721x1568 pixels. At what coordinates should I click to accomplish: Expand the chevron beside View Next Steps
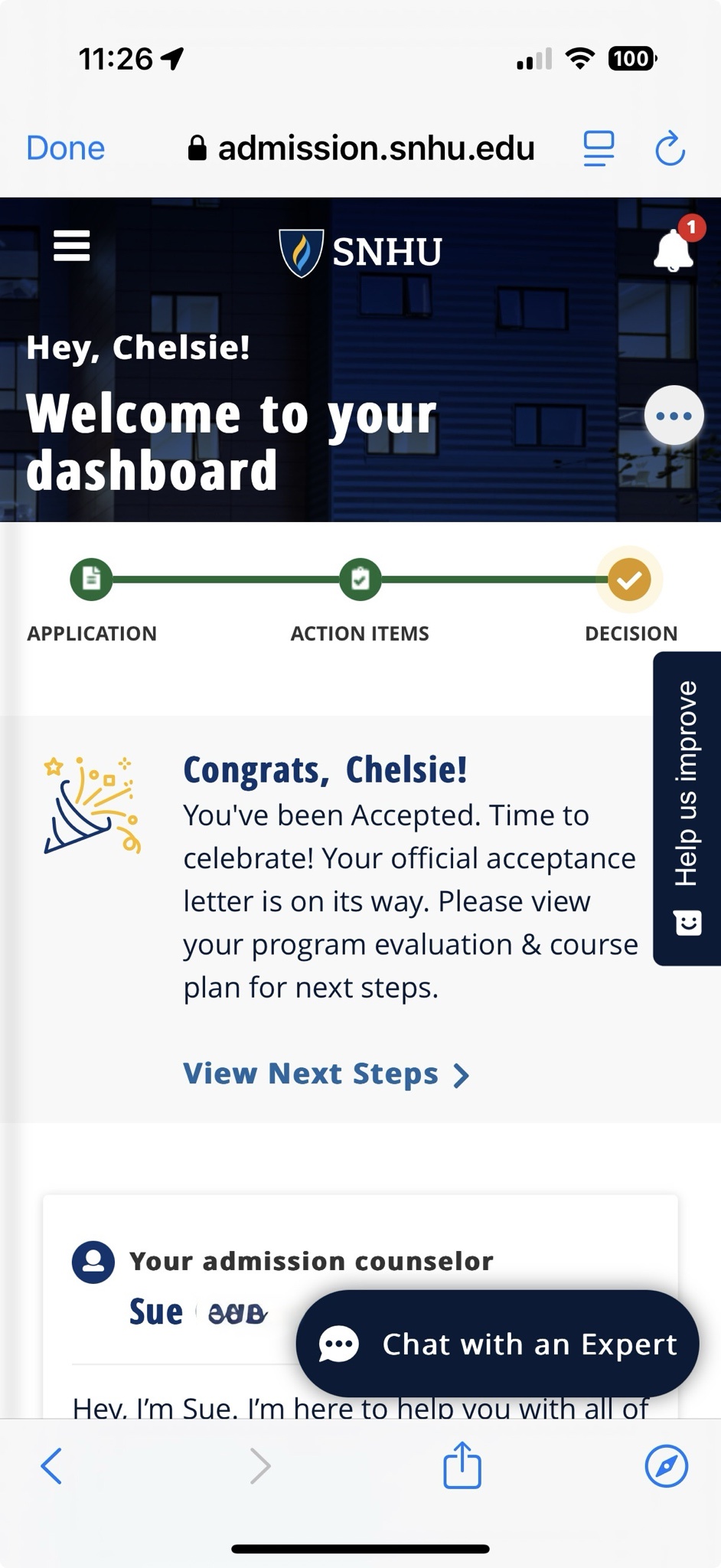[462, 1076]
